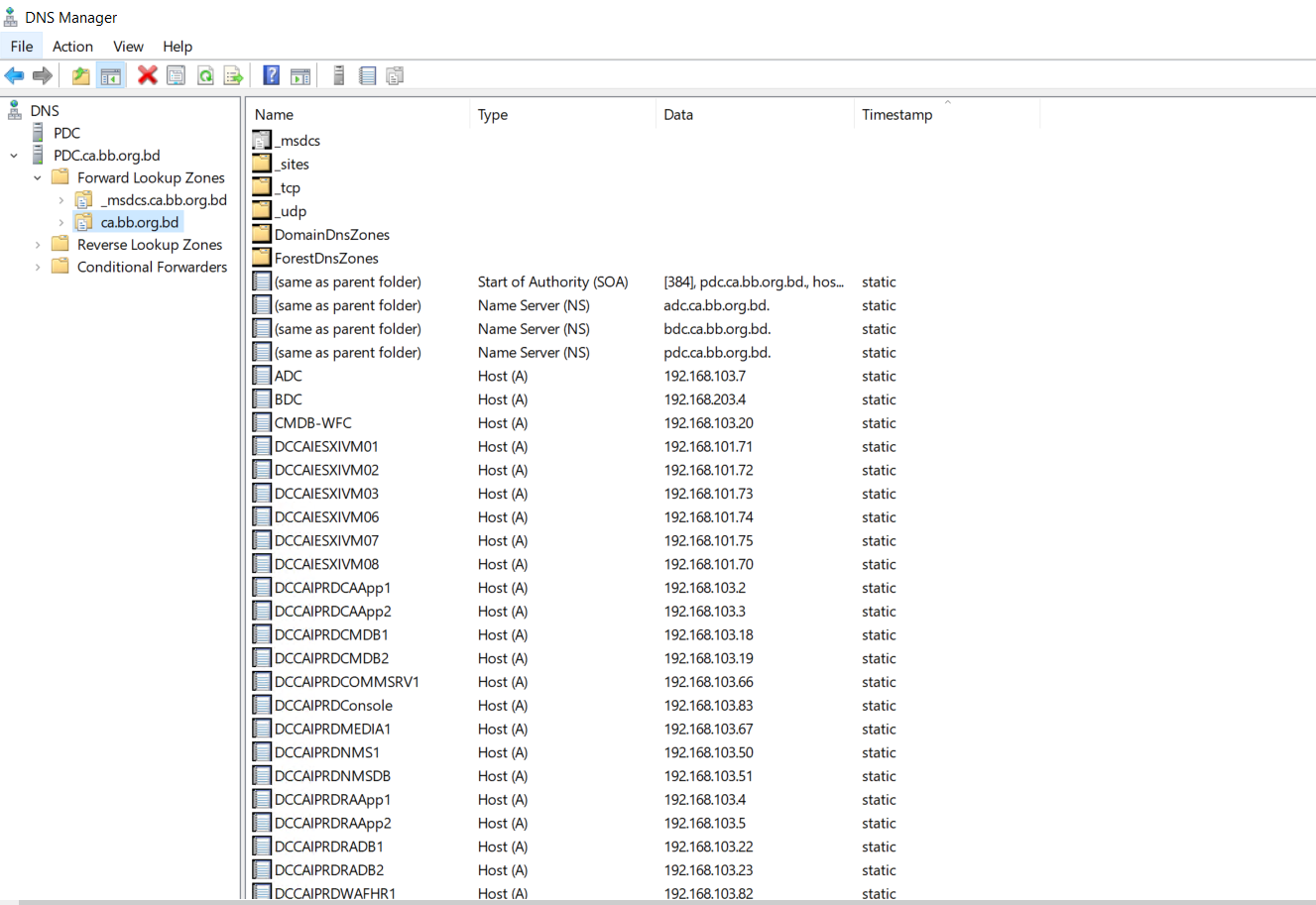Open the ForestDnsZones folder entry
Image resolution: width=1316 pixels, height=905 pixels.
[325, 259]
